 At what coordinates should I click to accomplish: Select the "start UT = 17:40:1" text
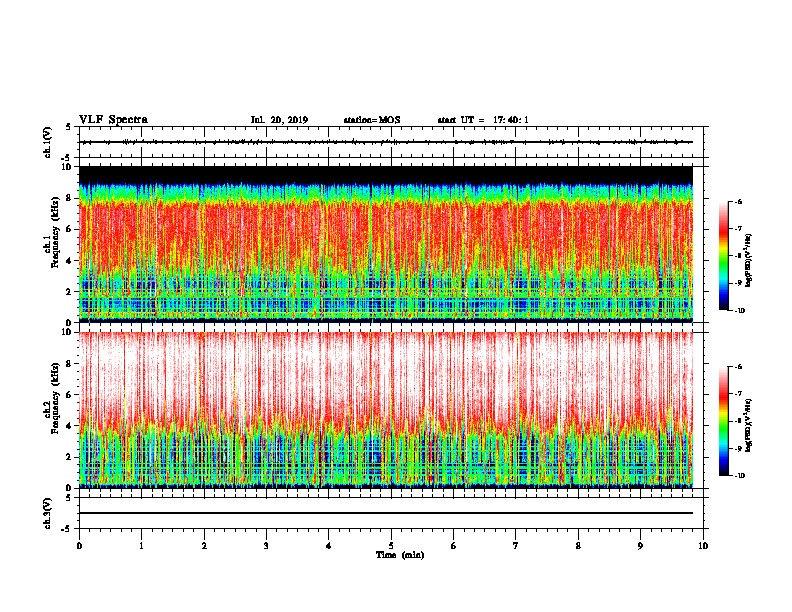point(483,120)
